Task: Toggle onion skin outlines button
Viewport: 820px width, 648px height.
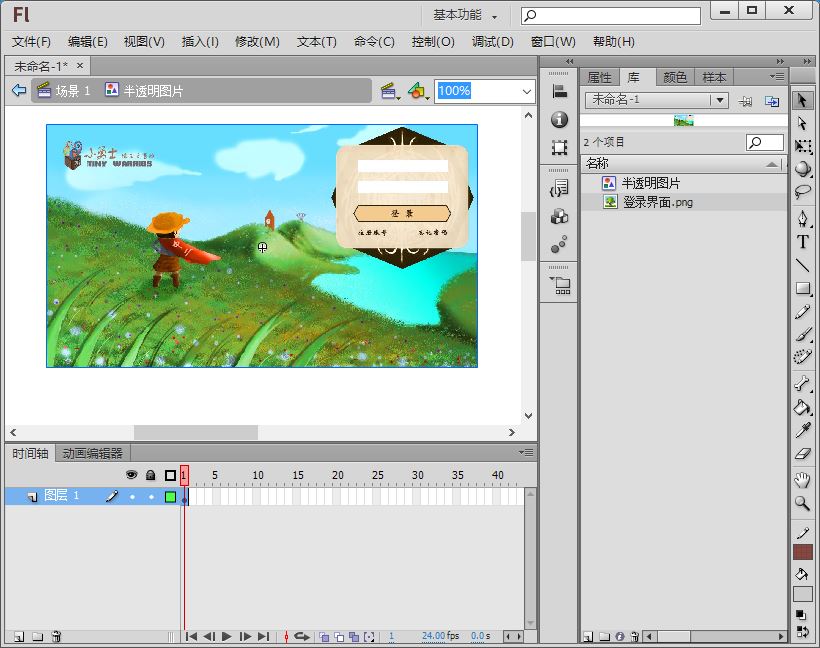Action: tap(339, 636)
